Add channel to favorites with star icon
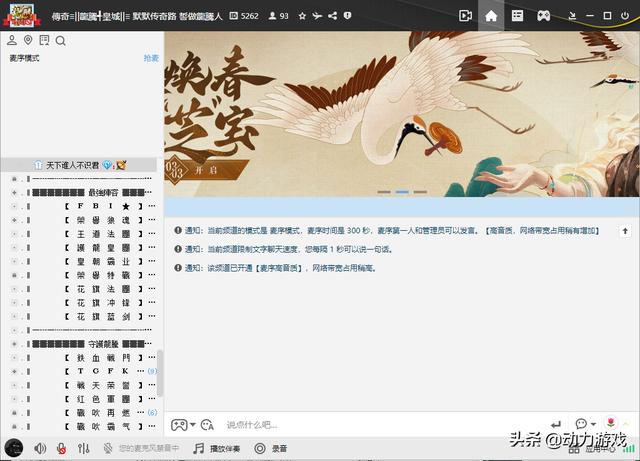The height and width of the screenshot is (461, 640). tap(302, 16)
